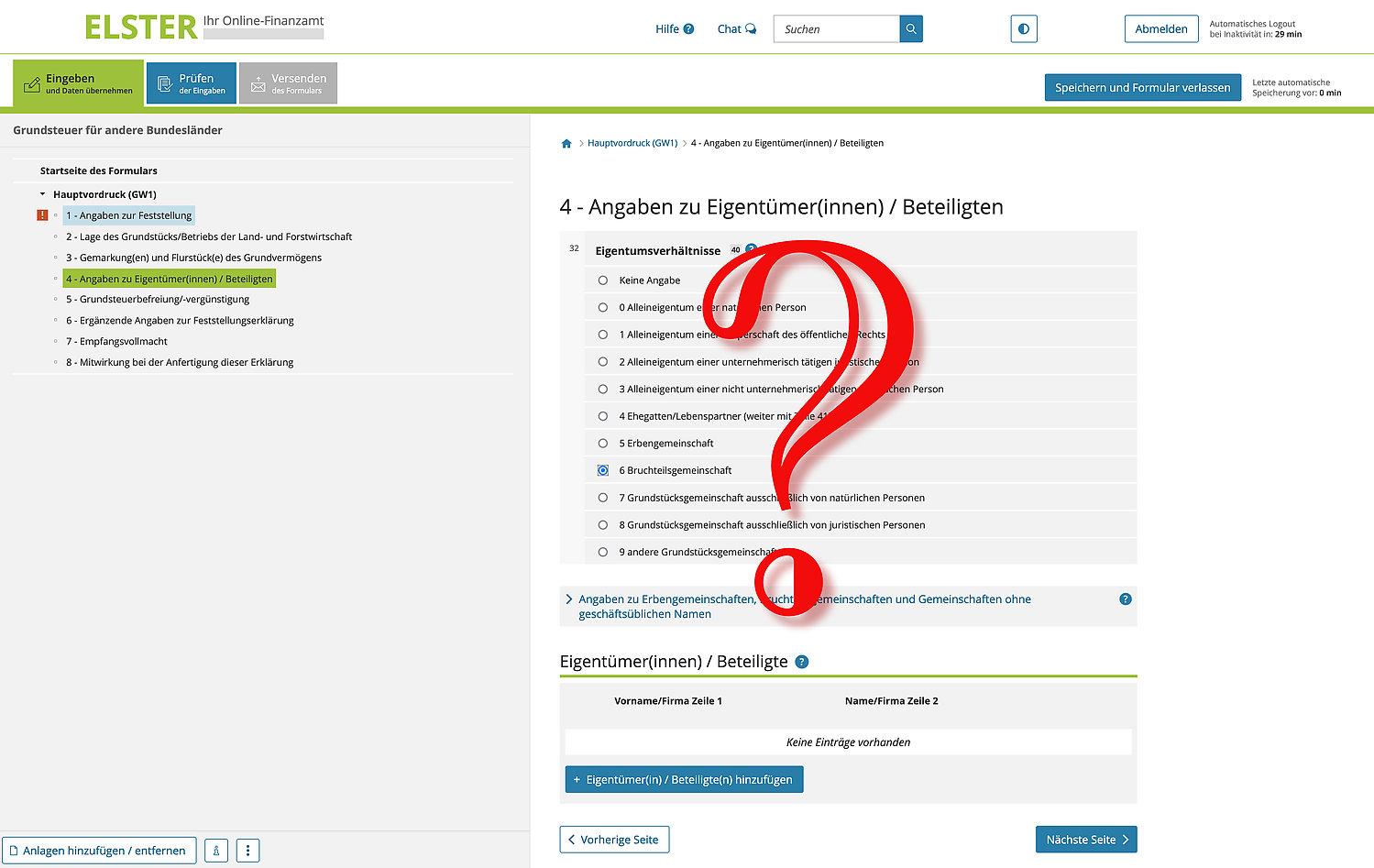The height and width of the screenshot is (868, 1374).
Task: Click help icon next to Eigentümer(innen) / Beteiligte
Action: 802,662
